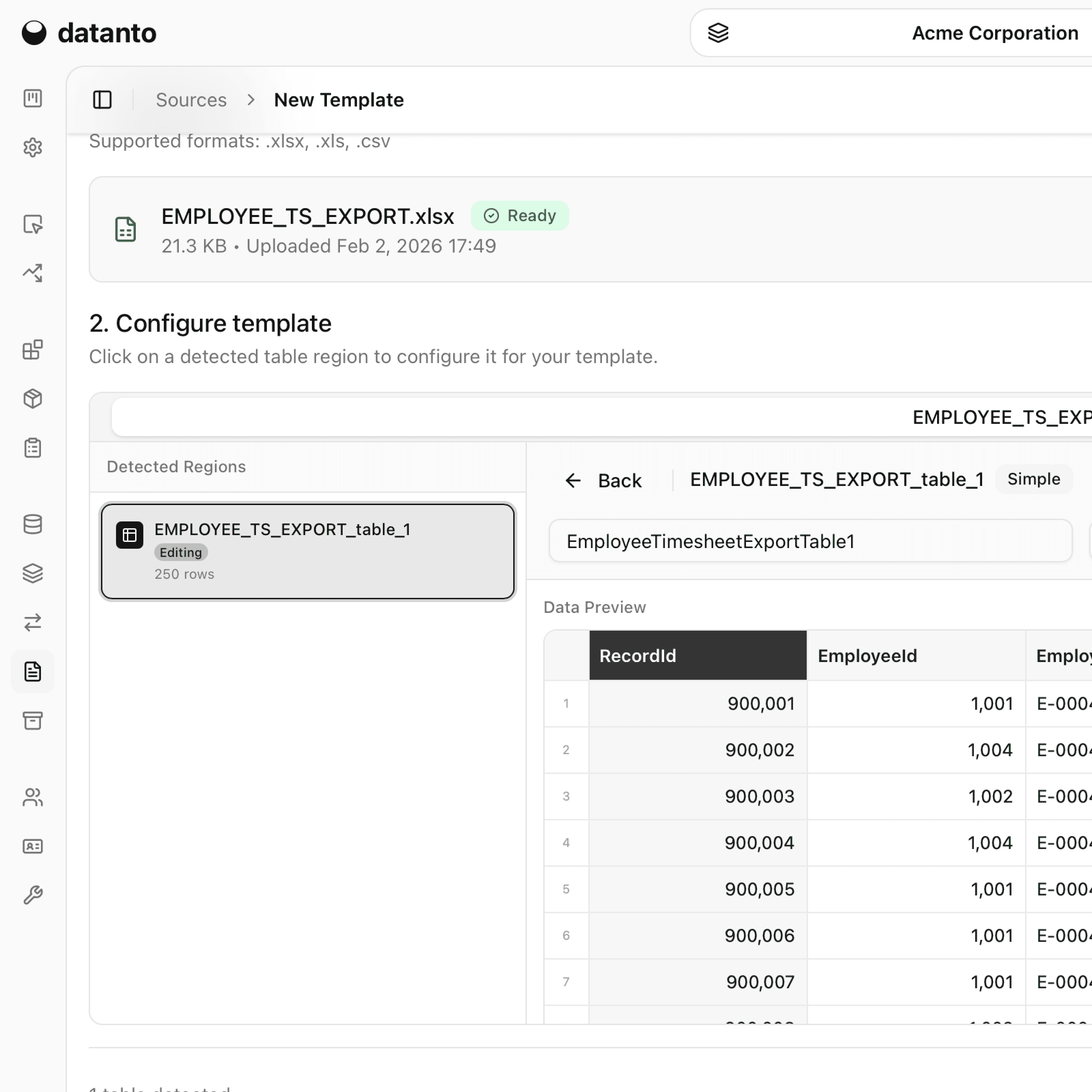Collapse the panel with the sidebar toggle icon
The width and height of the screenshot is (1092, 1092).
[102, 100]
